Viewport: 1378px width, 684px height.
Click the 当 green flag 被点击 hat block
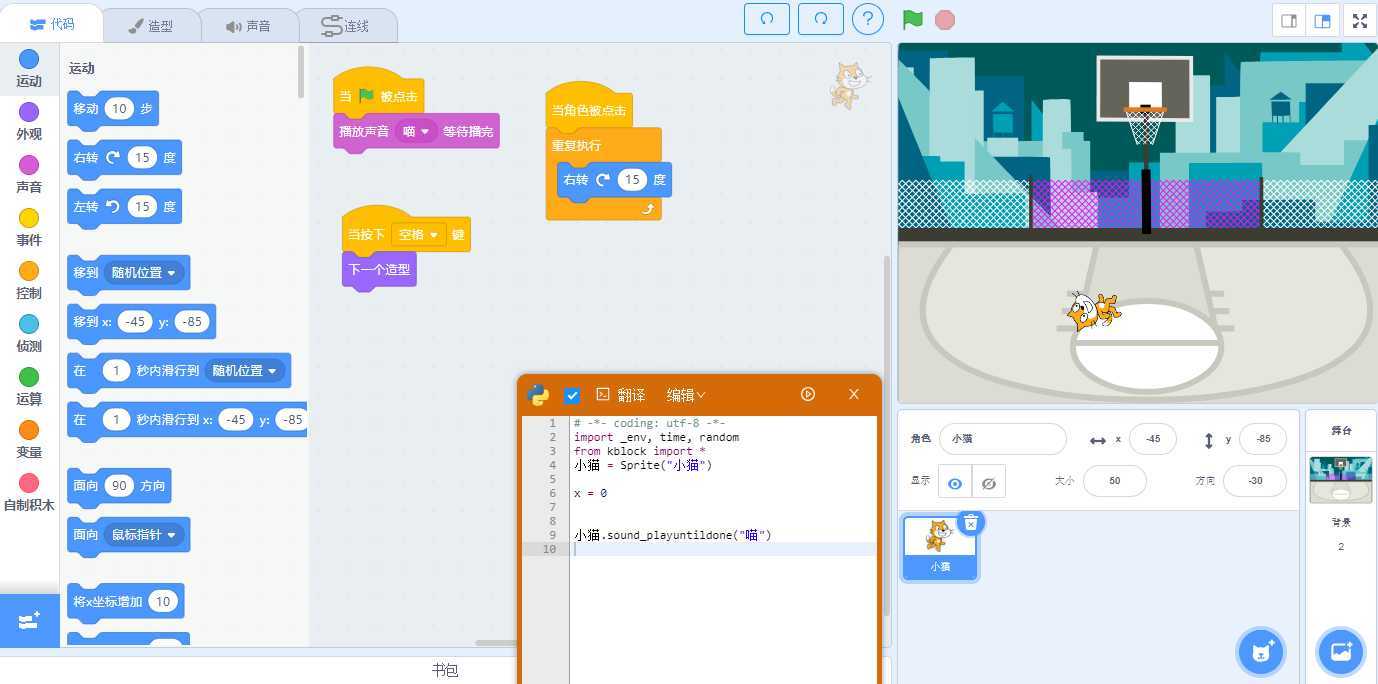pyautogui.click(x=378, y=94)
